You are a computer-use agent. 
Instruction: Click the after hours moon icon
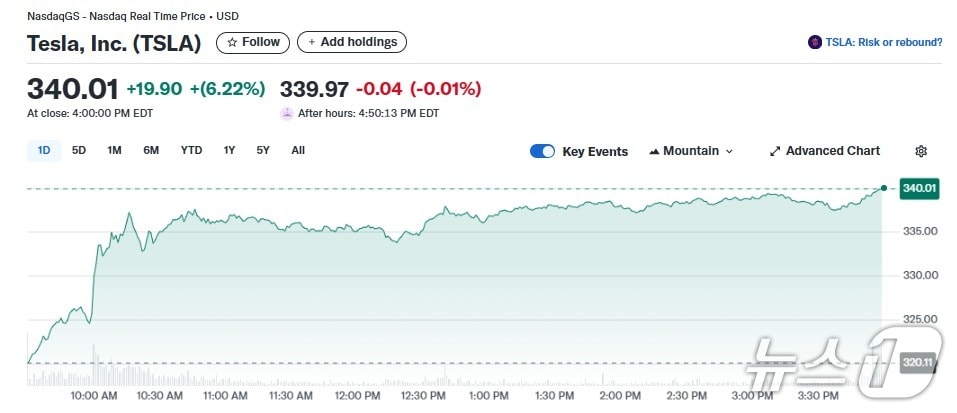pos(287,113)
